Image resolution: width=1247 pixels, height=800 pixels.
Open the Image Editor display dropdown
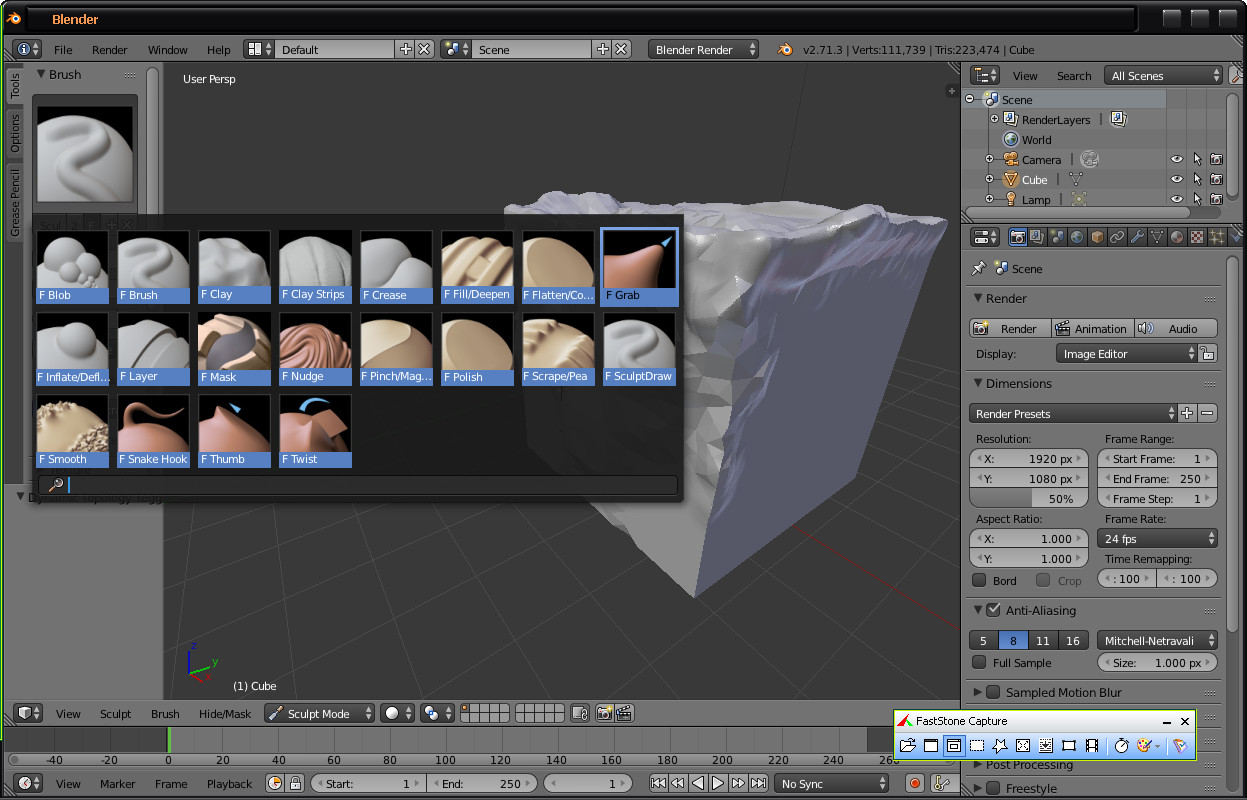coord(1126,353)
